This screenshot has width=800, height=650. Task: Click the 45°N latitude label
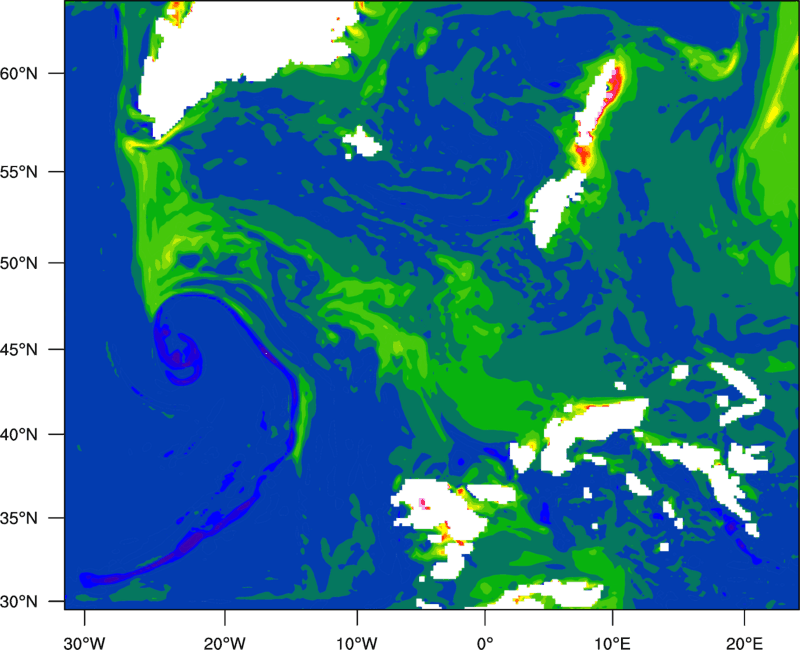19,349
